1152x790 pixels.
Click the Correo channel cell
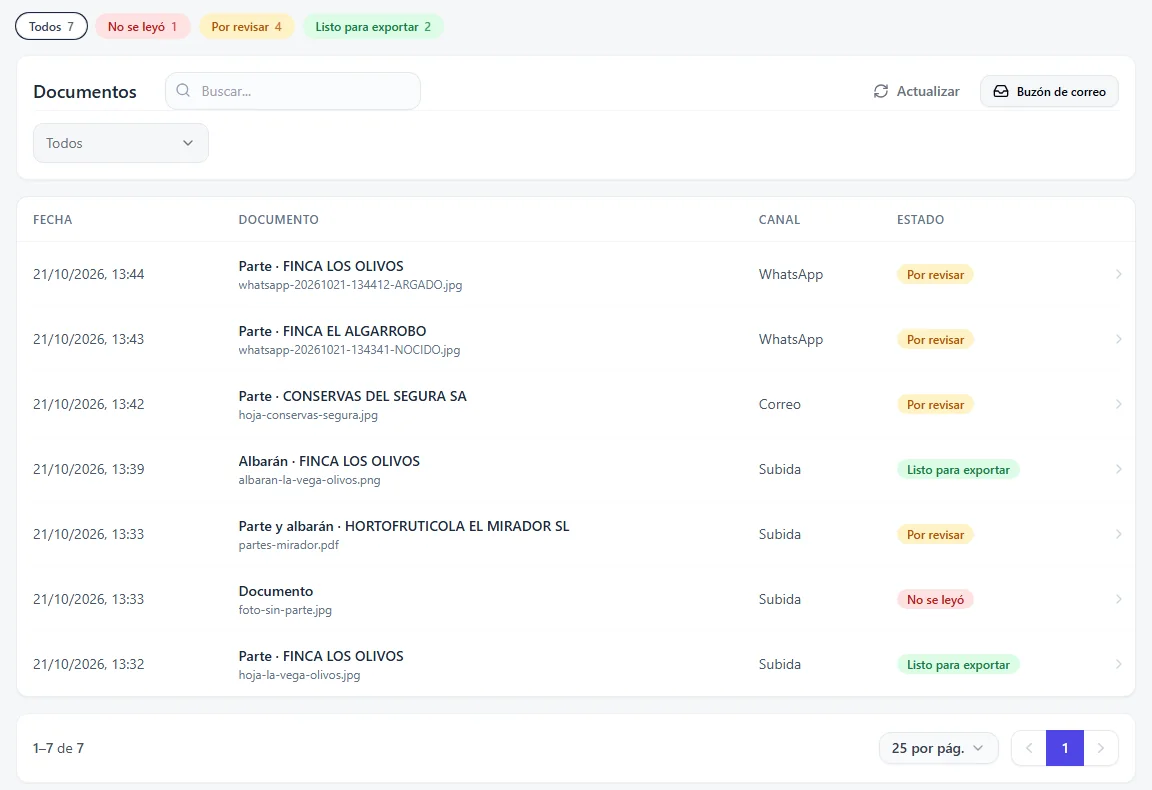(x=780, y=404)
